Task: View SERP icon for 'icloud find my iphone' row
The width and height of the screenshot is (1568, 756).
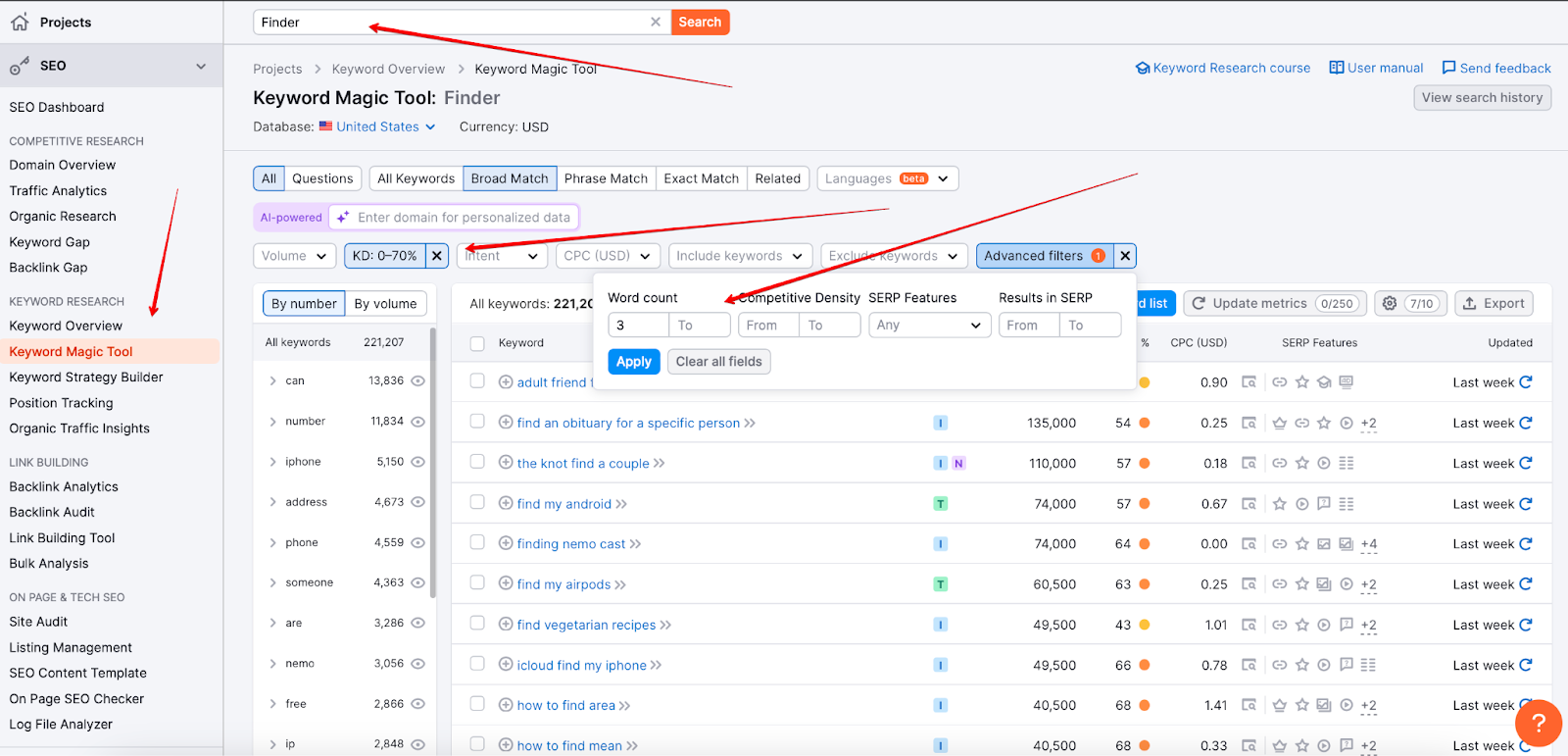Action: (1249, 665)
